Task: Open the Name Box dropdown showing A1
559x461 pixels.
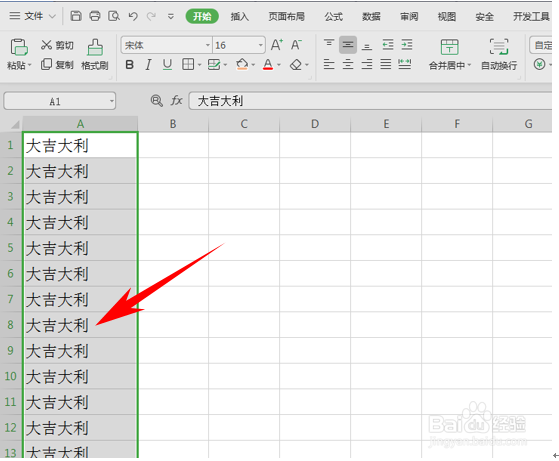Action: (x=112, y=101)
